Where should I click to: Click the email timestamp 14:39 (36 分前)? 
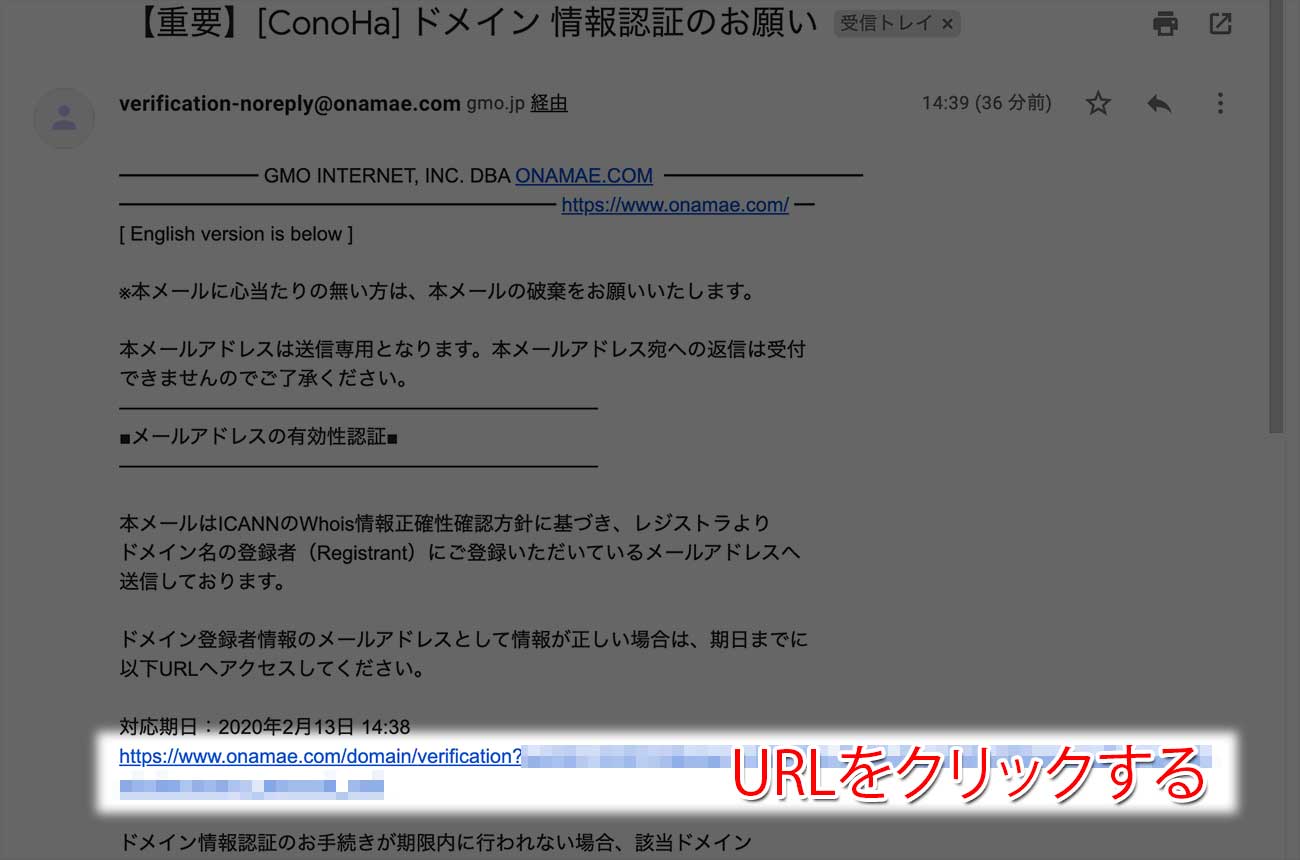click(986, 103)
